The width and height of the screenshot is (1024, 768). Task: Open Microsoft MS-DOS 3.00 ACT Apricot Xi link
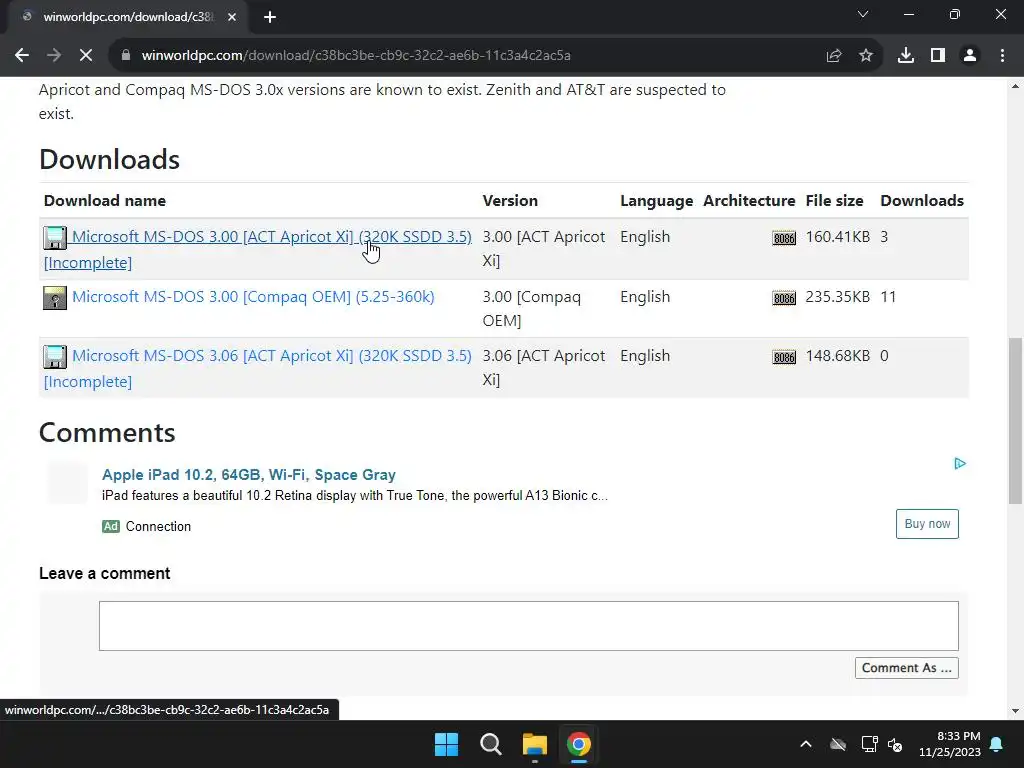point(272,236)
